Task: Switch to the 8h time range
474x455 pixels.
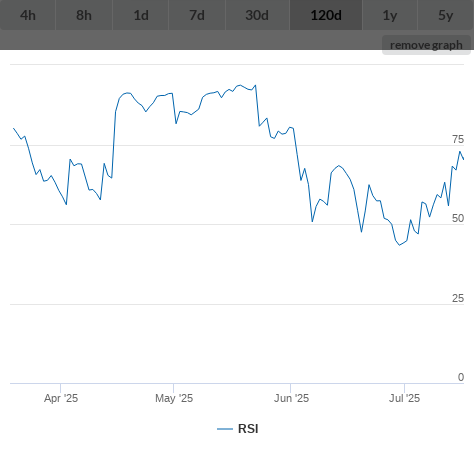Action: pyautogui.click(x=84, y=15)
